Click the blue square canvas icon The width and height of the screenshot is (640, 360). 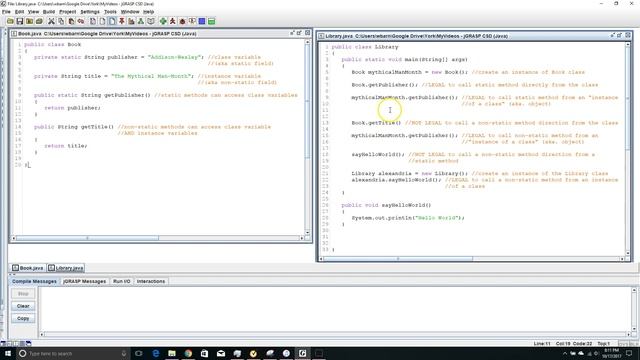click(202, 21)
